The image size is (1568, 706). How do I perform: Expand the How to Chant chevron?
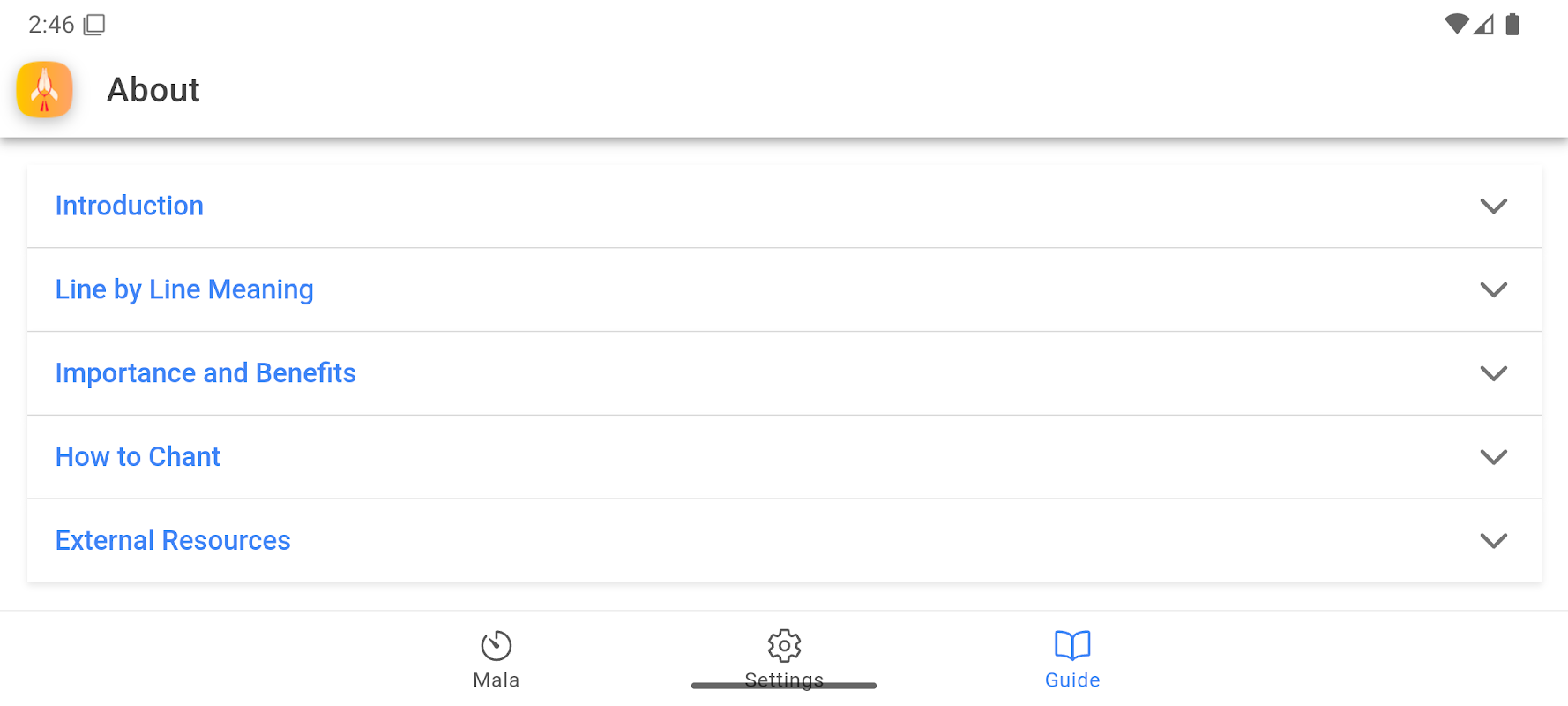point(1493,457)
